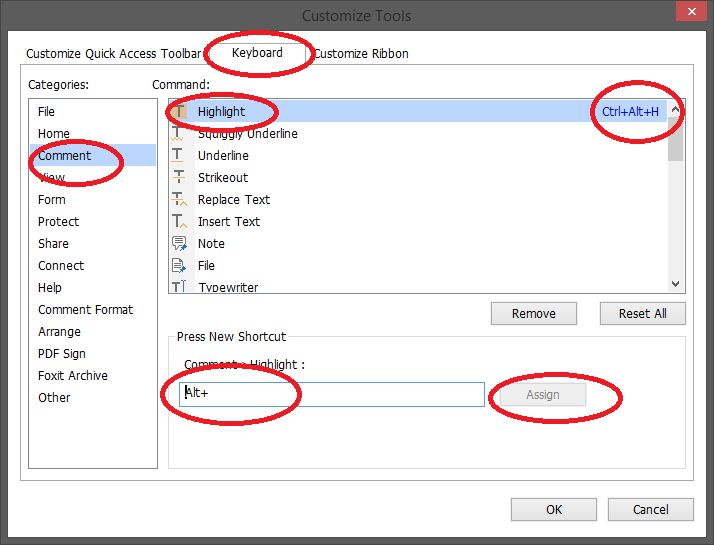Switch to Customize Ribbon tab
714x545 pixels.
pyautogui.click(x=362, y=54)
